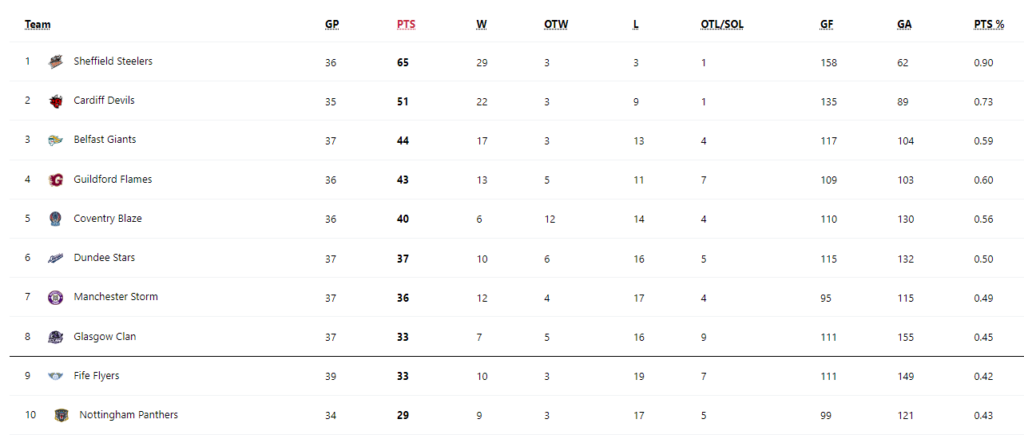The height and width of the screenshot is (435, 1024).
Task: Click the Coventry Blaze team logo
Action: coord(56,219)
